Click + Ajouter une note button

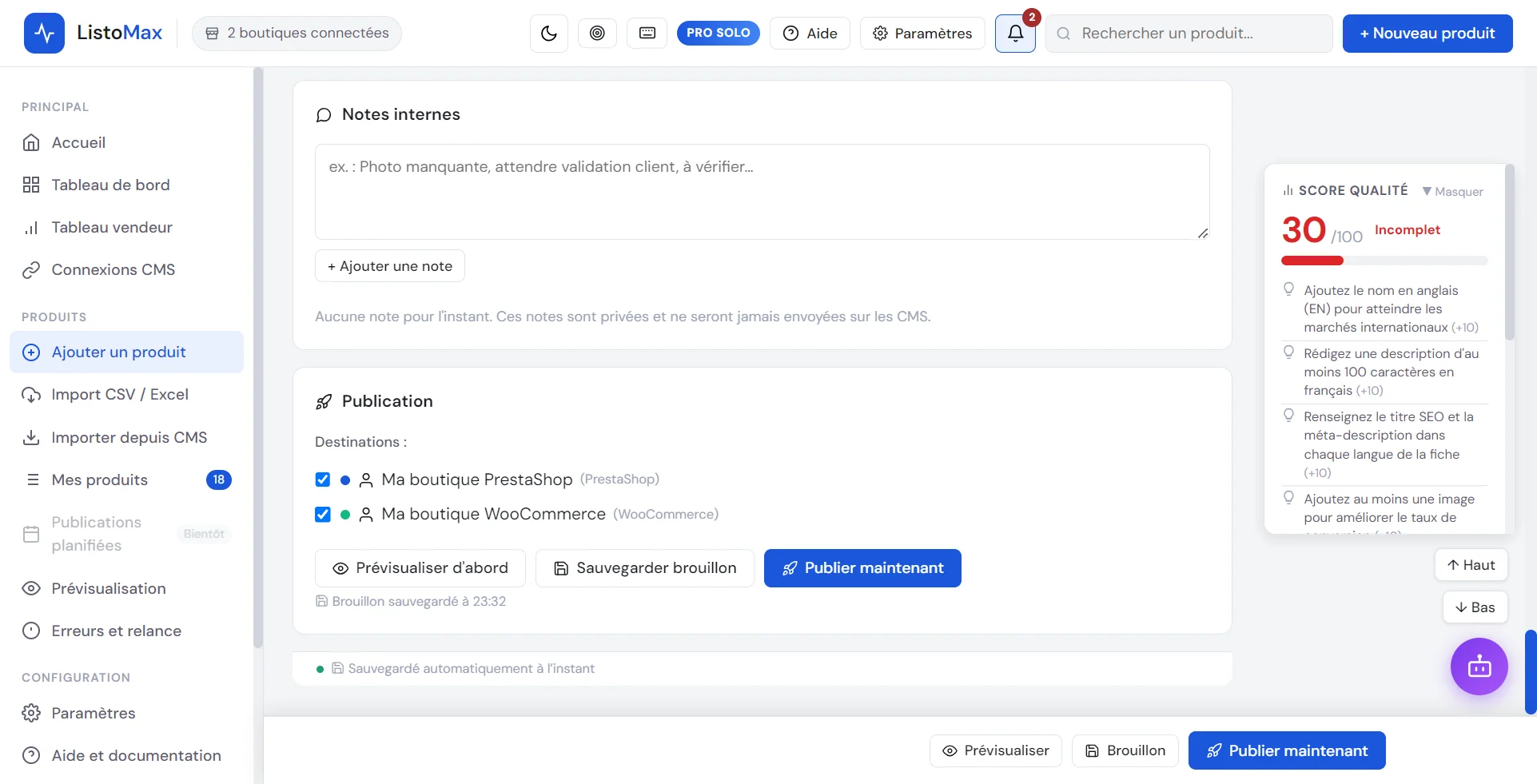click(x=390, y=266)
